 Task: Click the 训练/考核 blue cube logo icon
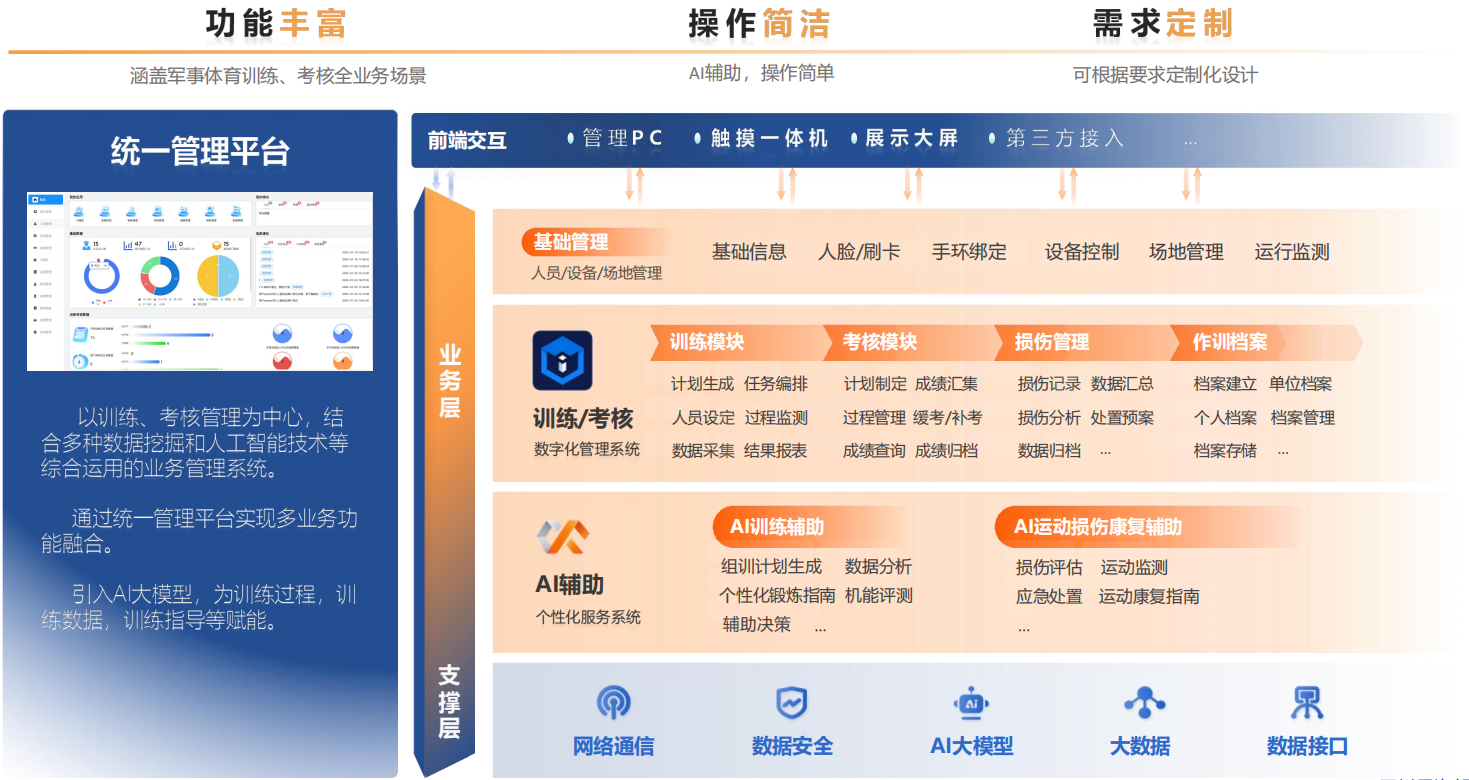(x=562, y=361)
